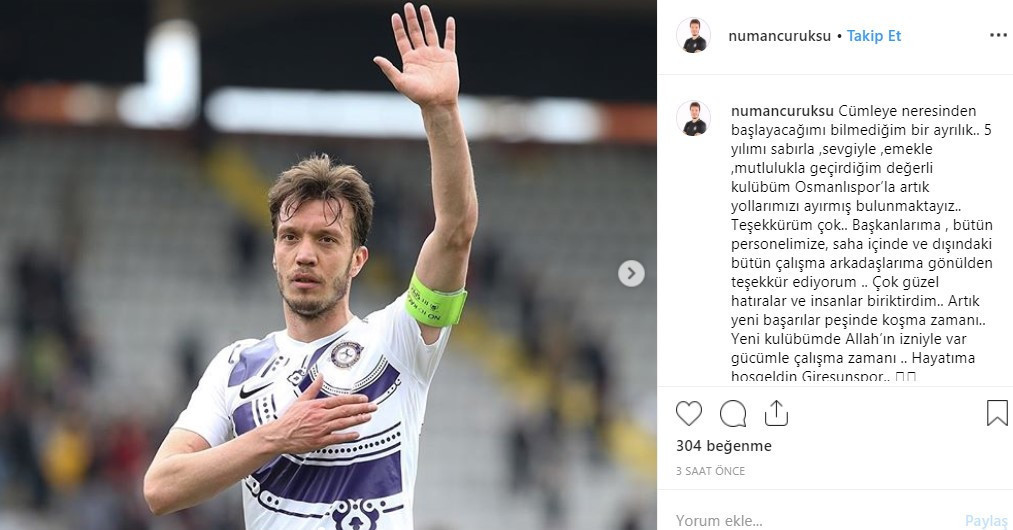Viewport: 1013px width, 530px height.
Task: Save the post with the bookmark icon
Action: point(997,413)
